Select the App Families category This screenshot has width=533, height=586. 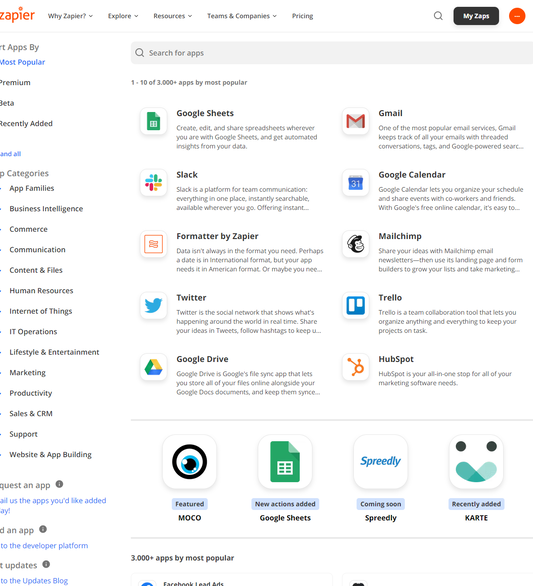tap(32, 188)
